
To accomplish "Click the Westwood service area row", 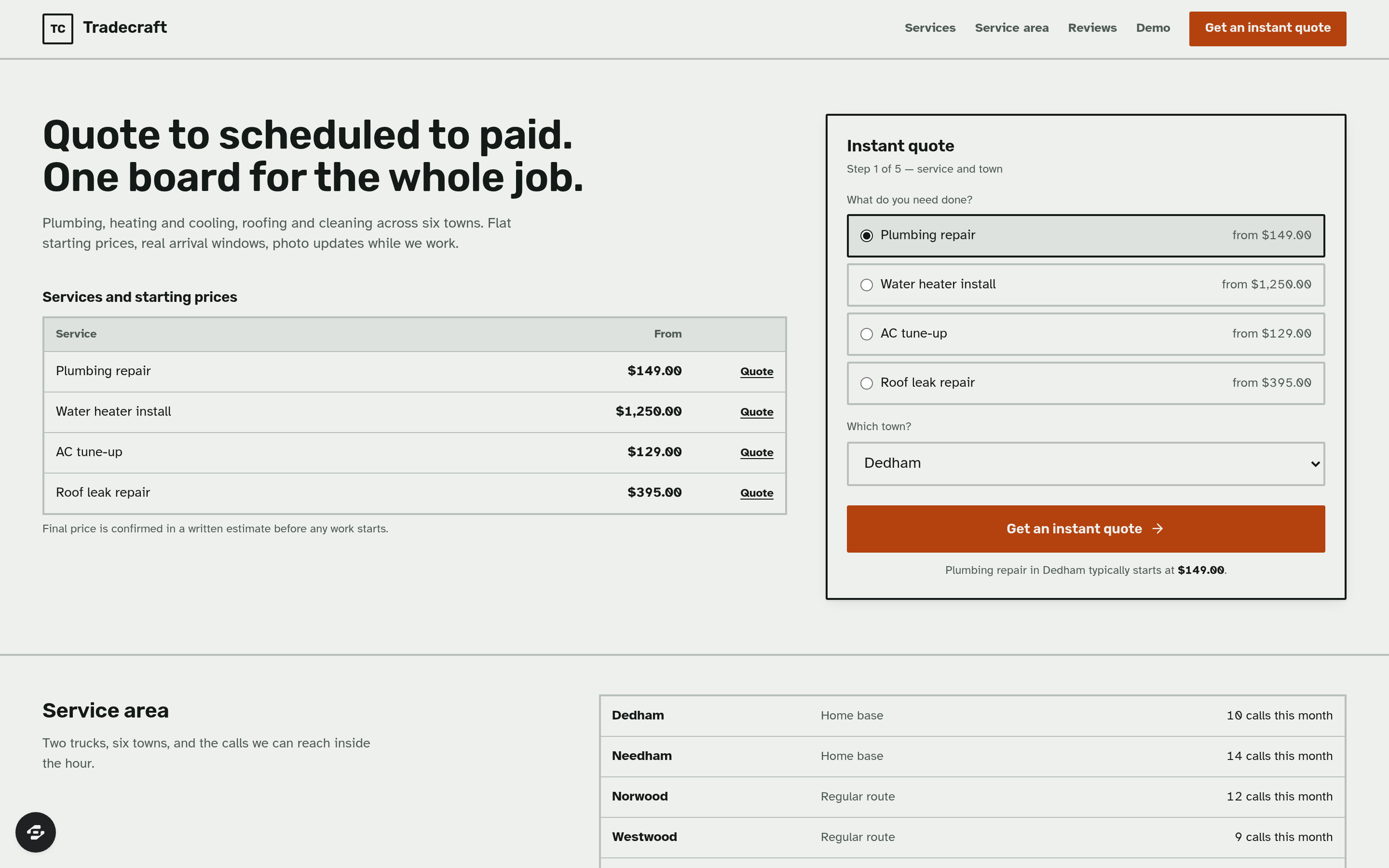I will [x=972, y=837].
